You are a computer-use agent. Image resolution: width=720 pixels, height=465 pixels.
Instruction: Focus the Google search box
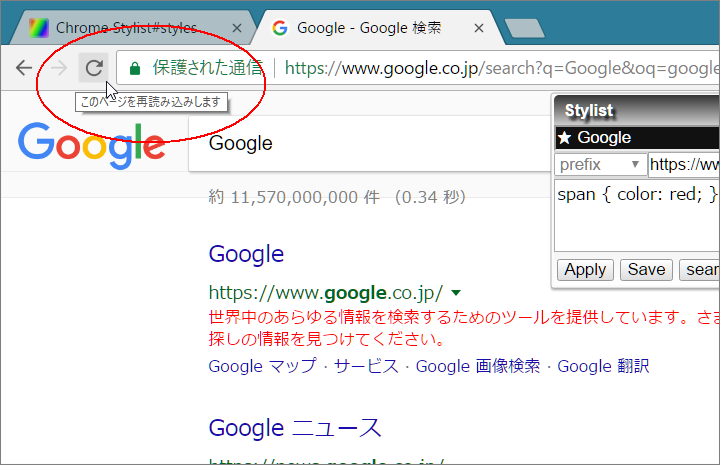point(370,144)
